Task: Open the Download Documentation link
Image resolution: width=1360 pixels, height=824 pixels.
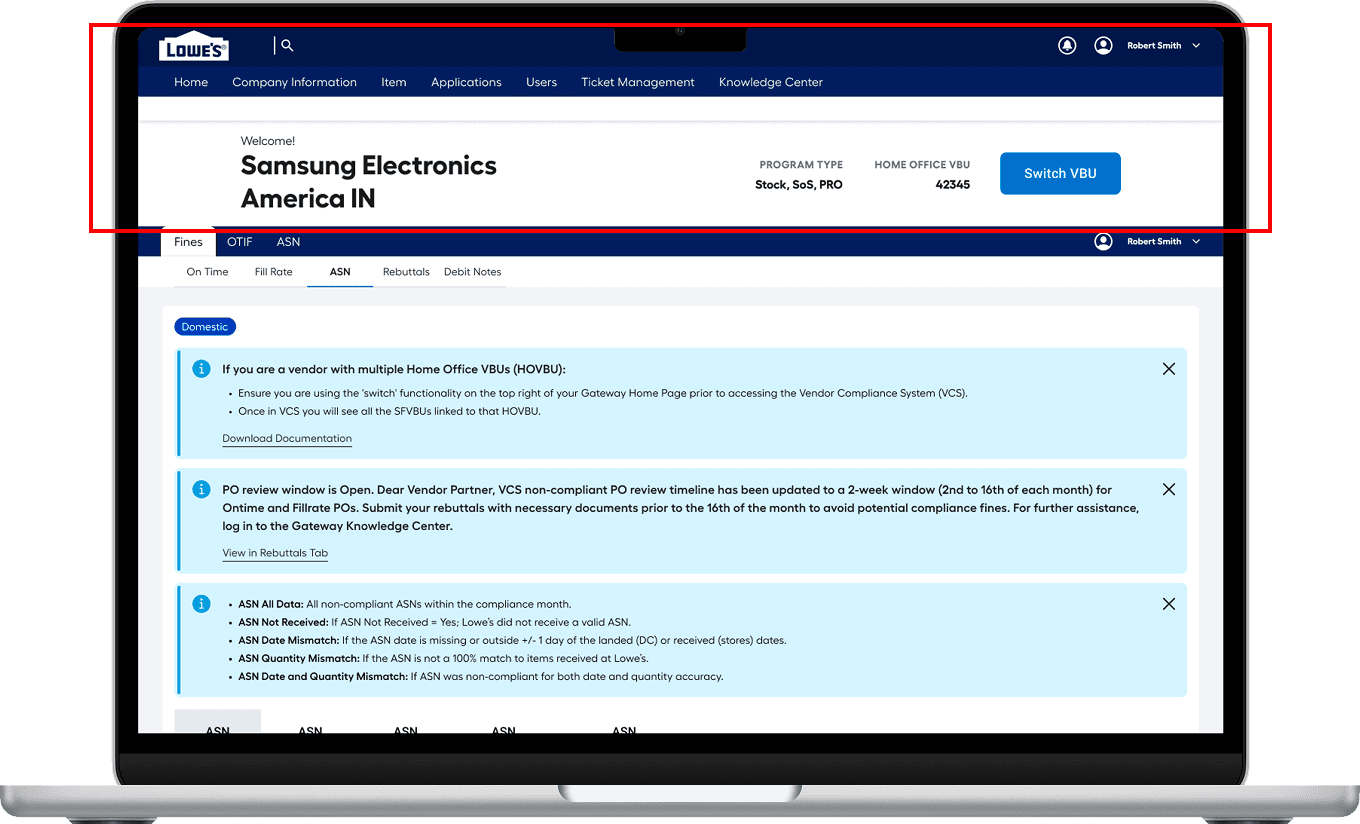Action: 287,438
